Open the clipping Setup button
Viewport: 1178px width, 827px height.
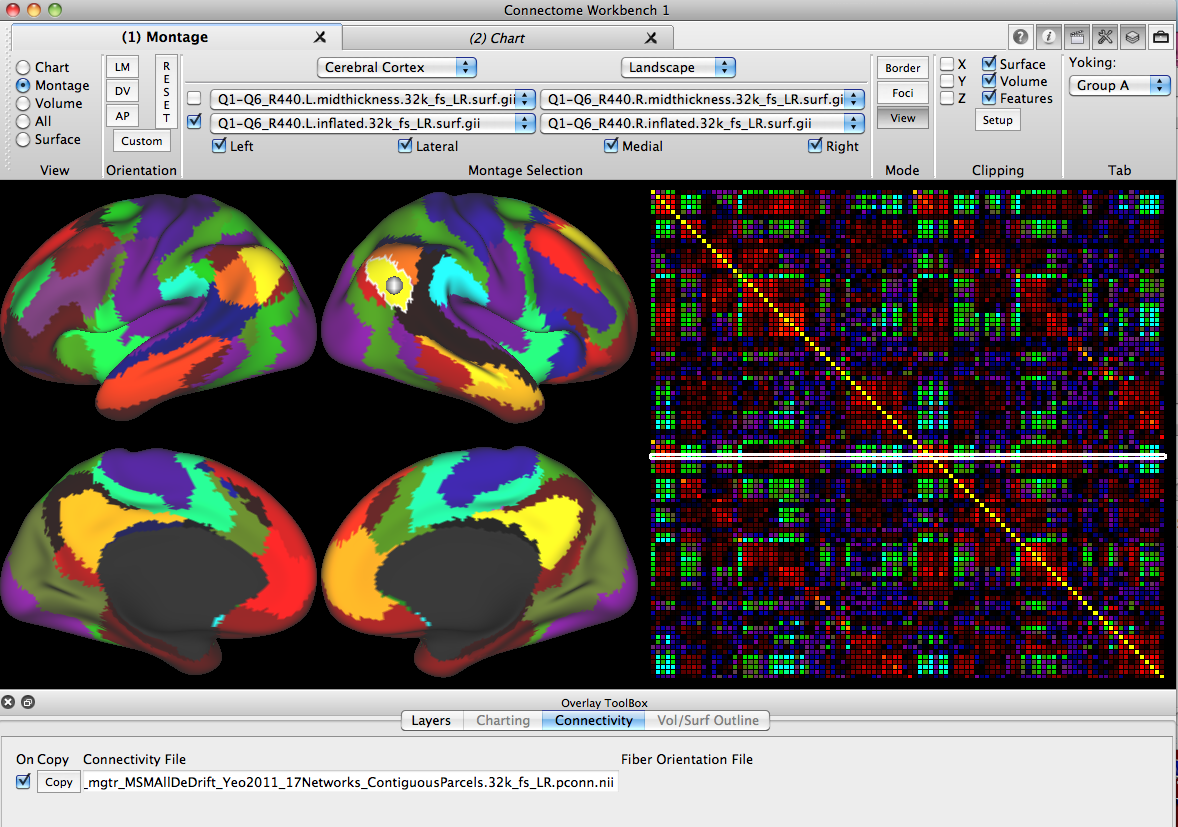pos(997,120)
